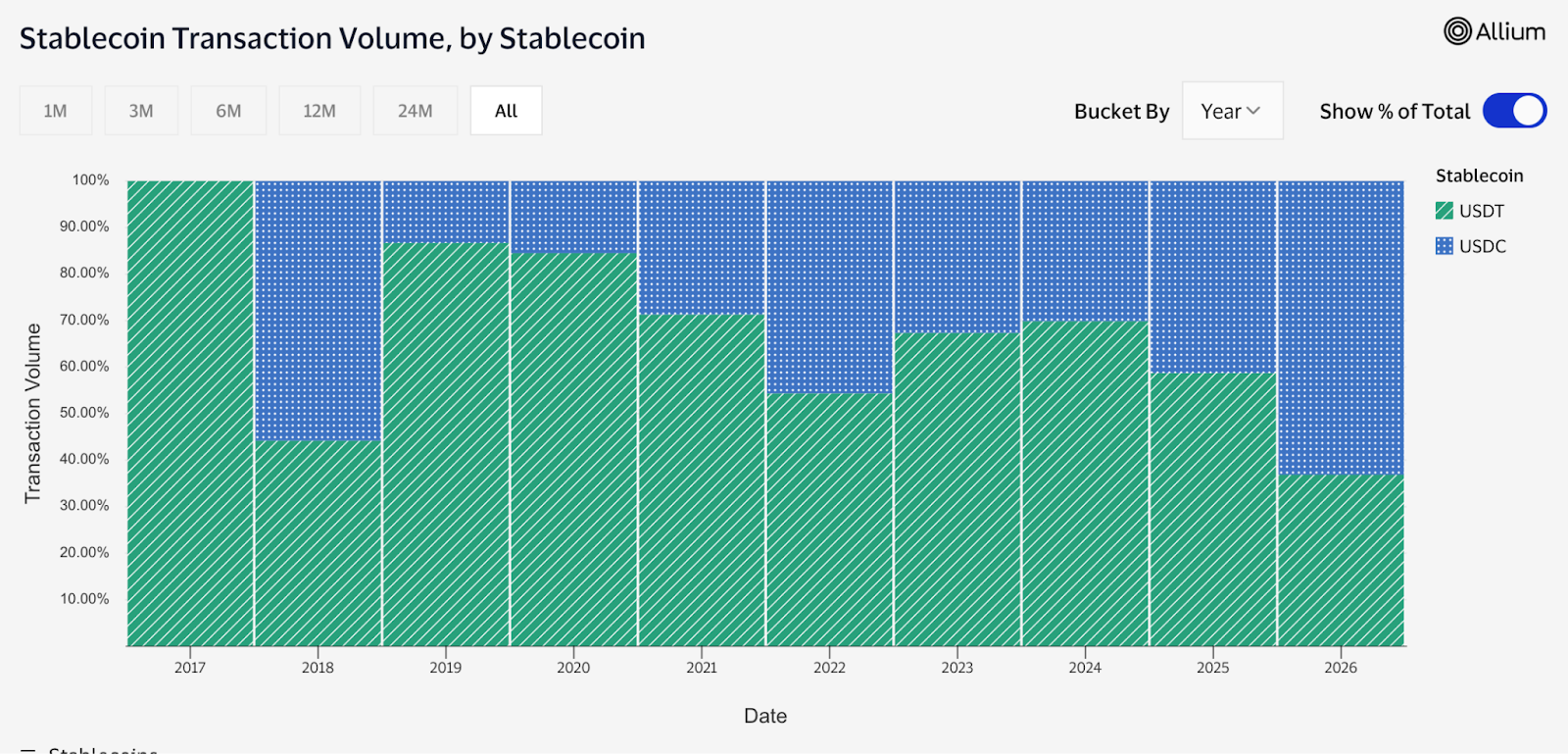Click the chevron arrow beside Year
This screenshot has height=754, width=1568.
pos(1253,111)
